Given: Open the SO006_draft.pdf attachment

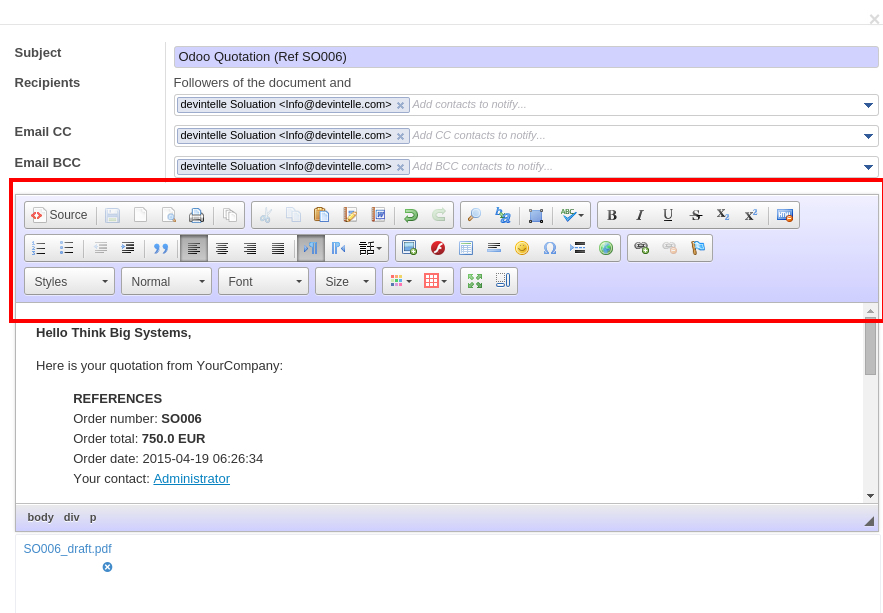Looking at the screenshot, I should click(67, 548).
